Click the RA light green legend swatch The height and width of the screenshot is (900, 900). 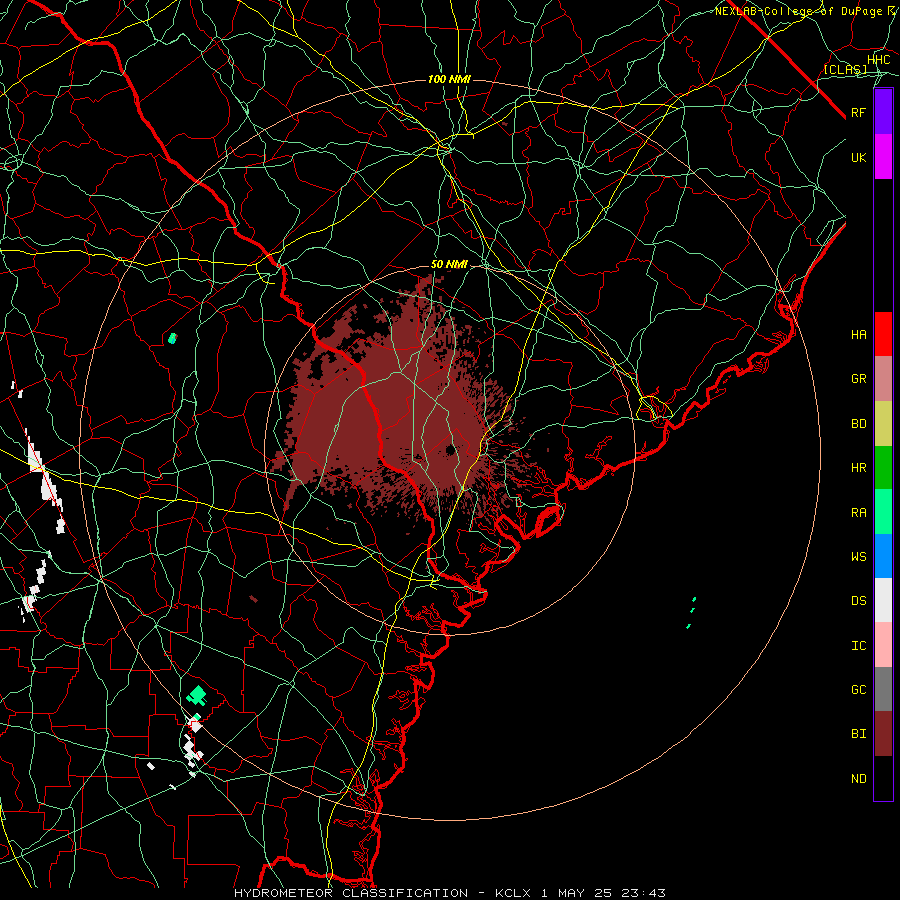[x=883, y=512]
